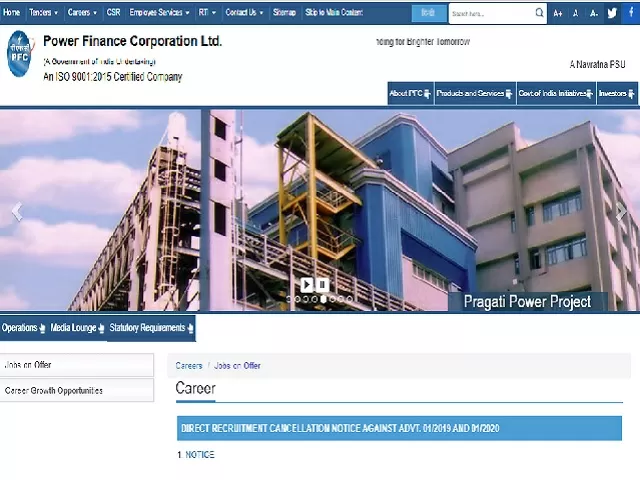Open Career Growth Opportunities in sidebar

pos(77,390)
